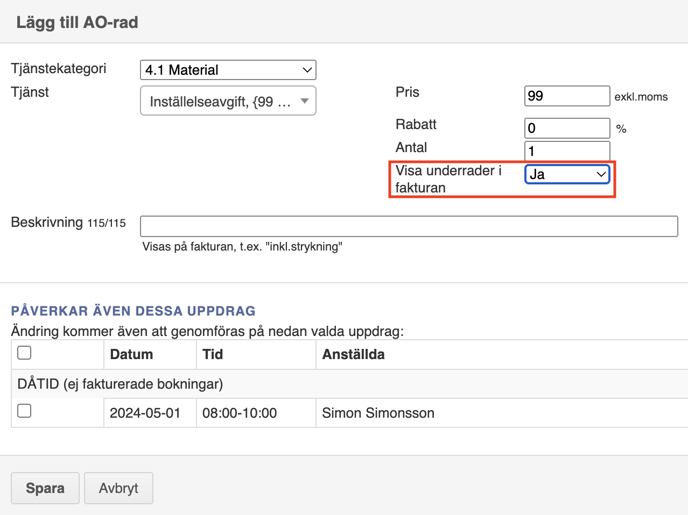Screen dimensions: 688x515
Task: Expand the Tjänst Inställelseavgift selector
Action: coord(228,101)
